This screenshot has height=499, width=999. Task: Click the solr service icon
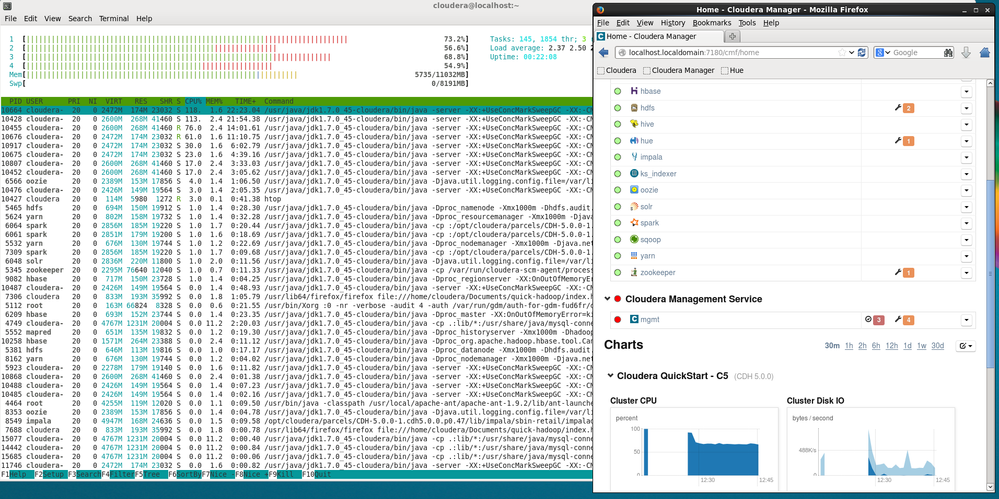tap(634, 206)
